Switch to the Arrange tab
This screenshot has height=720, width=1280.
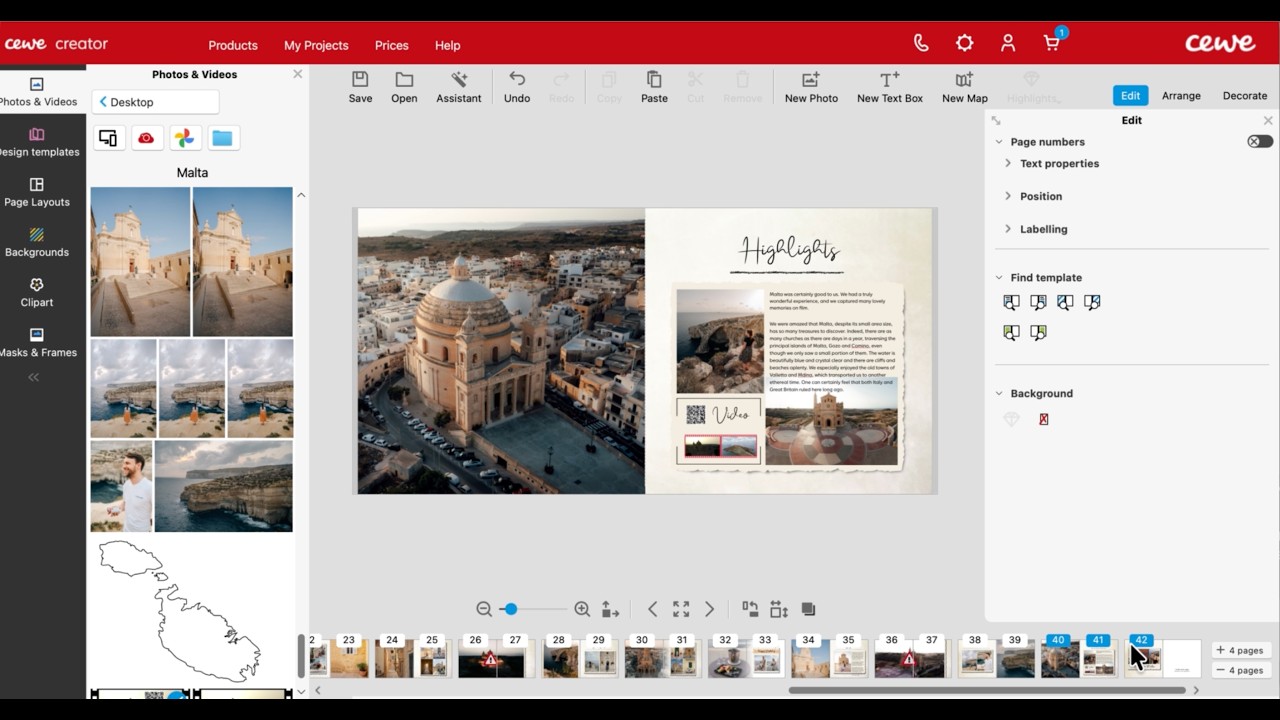[1181, 95]
